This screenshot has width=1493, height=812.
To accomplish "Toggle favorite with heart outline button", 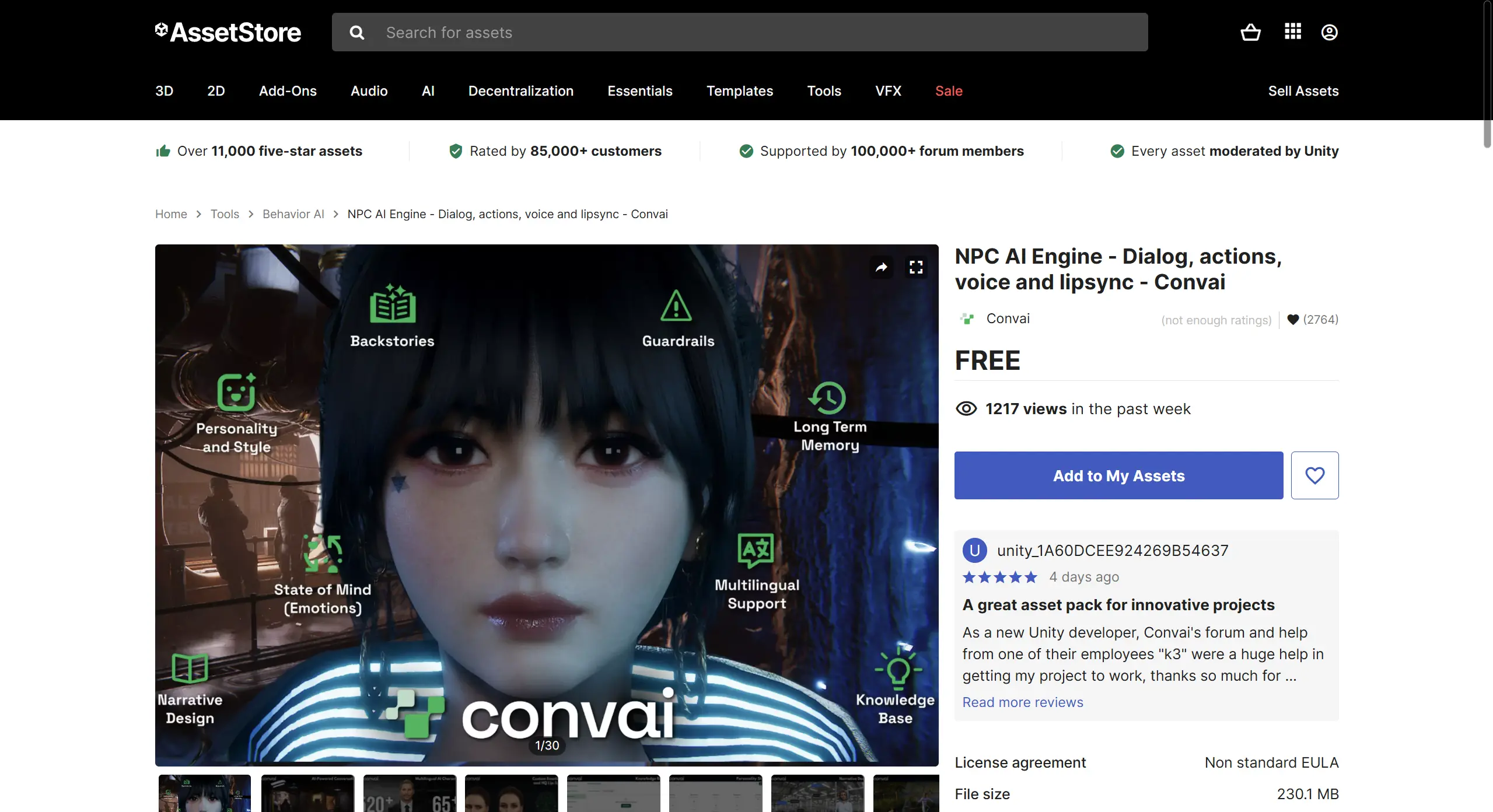I will click(x=1314, y=475).
